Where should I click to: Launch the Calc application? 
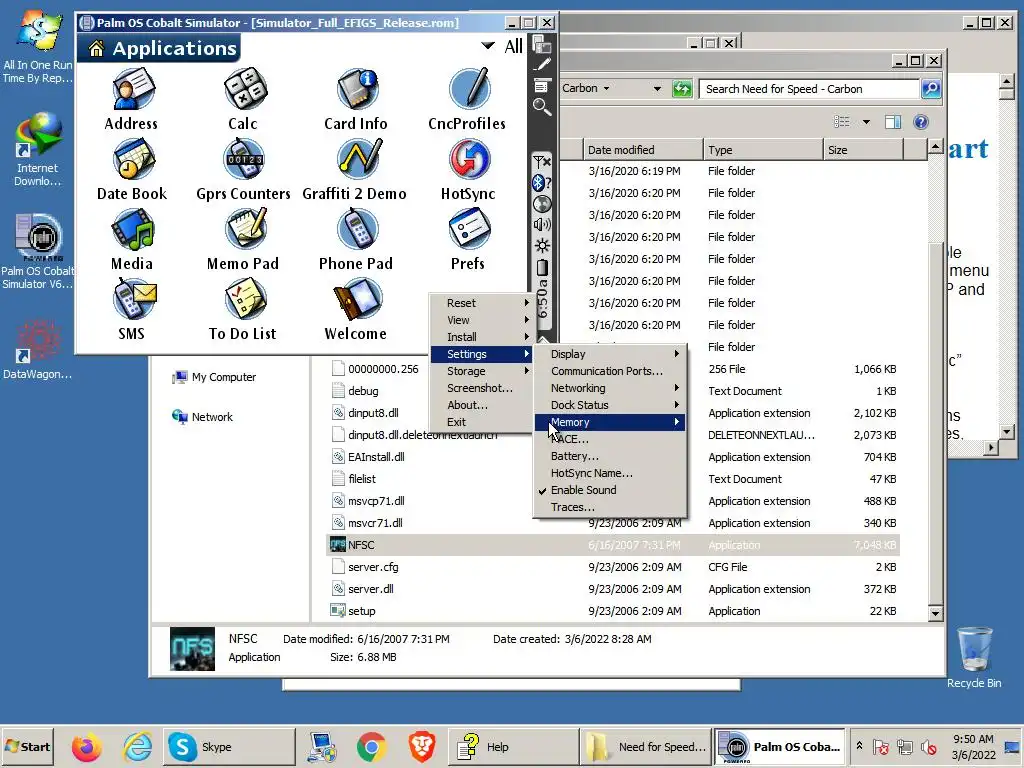[243, 99]
